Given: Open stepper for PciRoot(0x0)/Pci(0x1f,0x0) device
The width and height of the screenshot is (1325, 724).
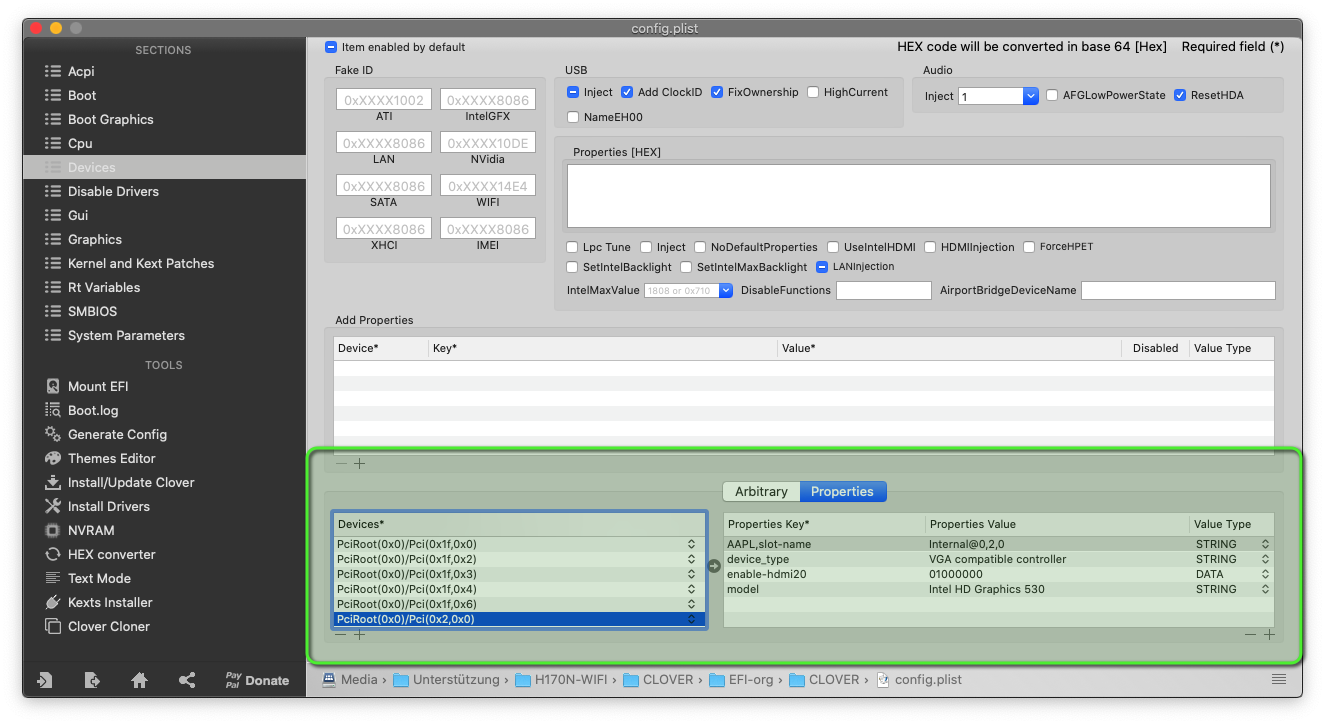Looking at the screenshot, I should point(691,544).
